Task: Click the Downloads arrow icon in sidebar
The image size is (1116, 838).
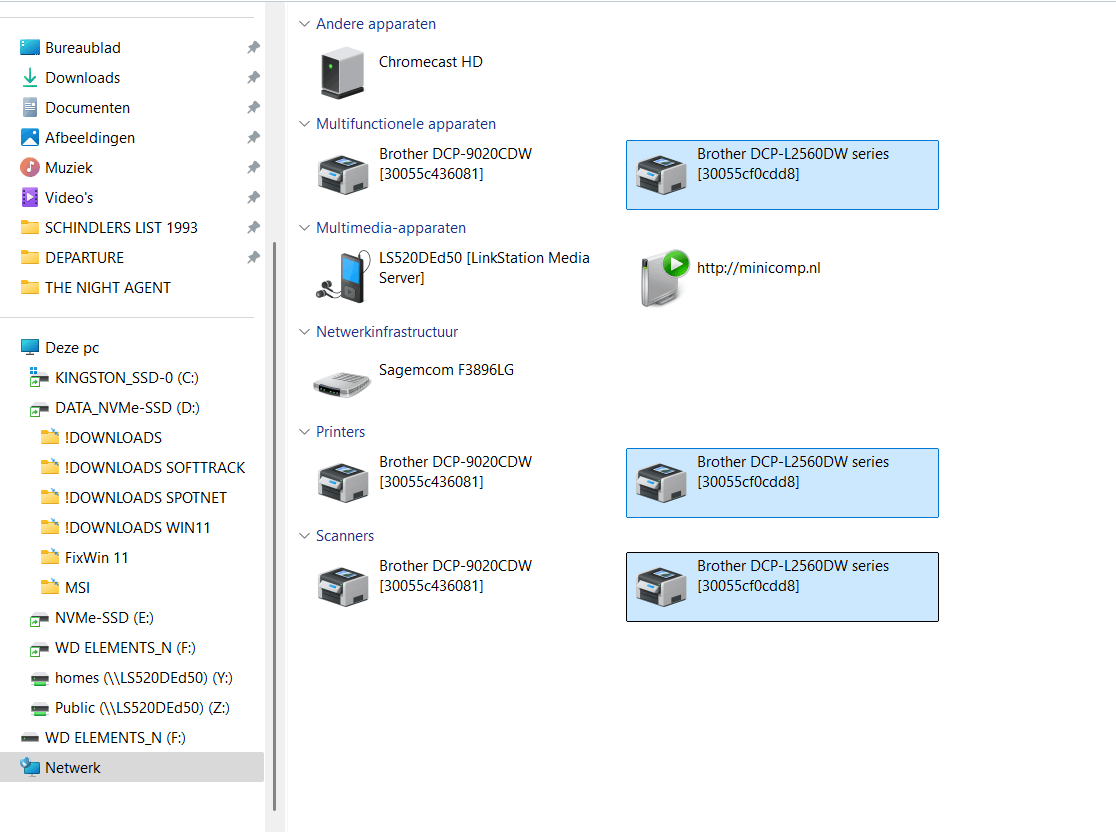Action: pyautogui.click(x=30, y=78)
